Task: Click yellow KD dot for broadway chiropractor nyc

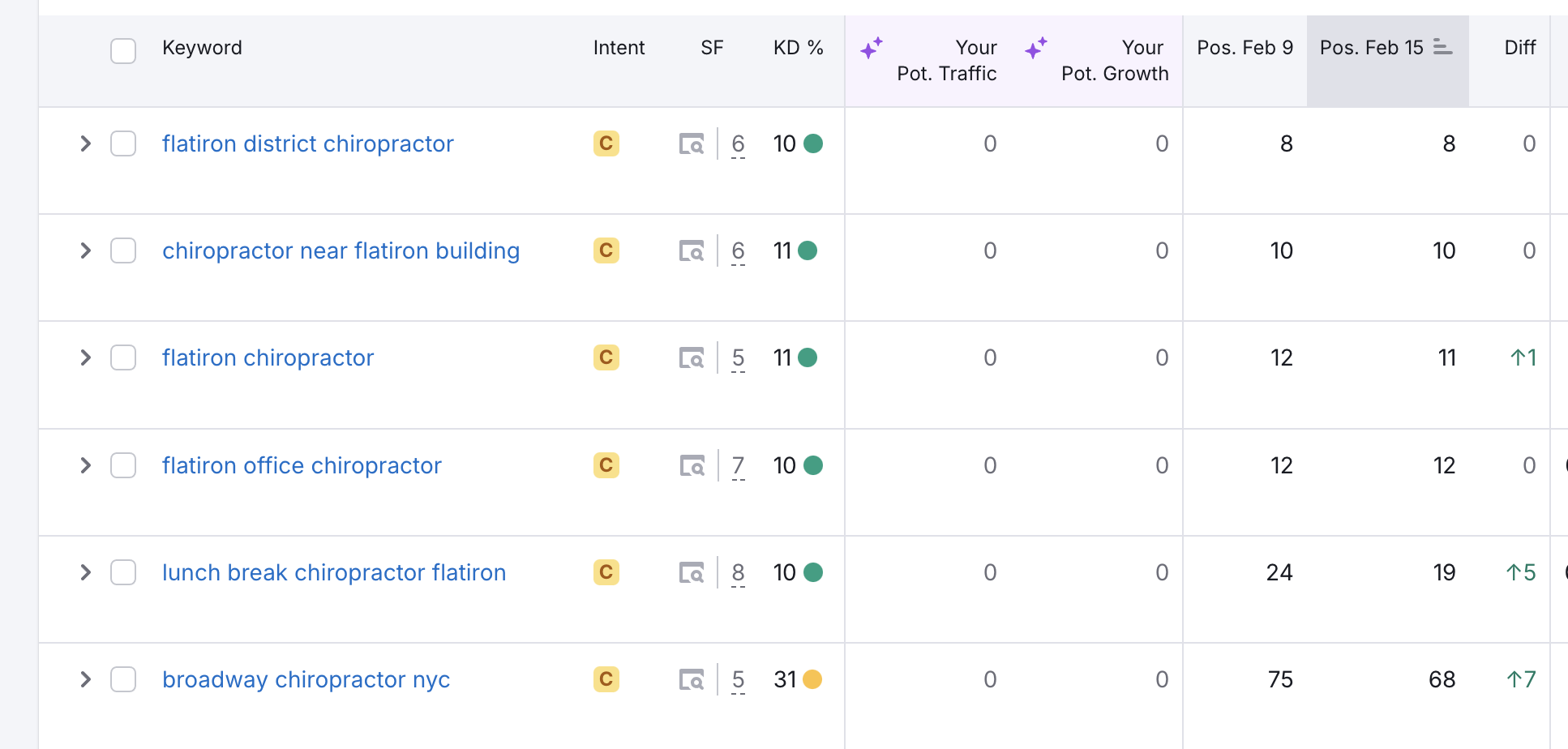Action: point(812,679)
